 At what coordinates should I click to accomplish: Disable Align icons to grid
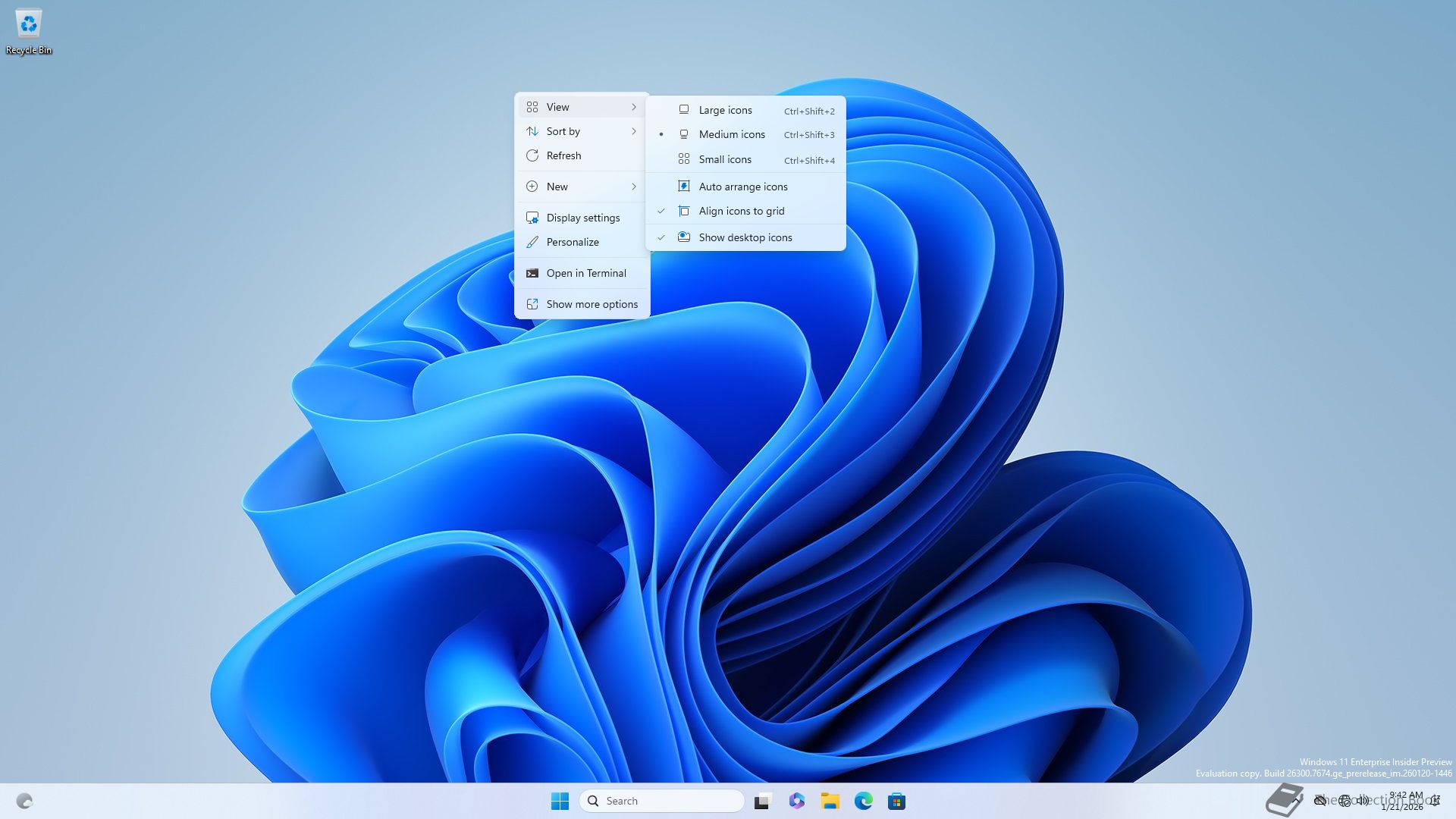pyautogui.click(x=741, y=211)
